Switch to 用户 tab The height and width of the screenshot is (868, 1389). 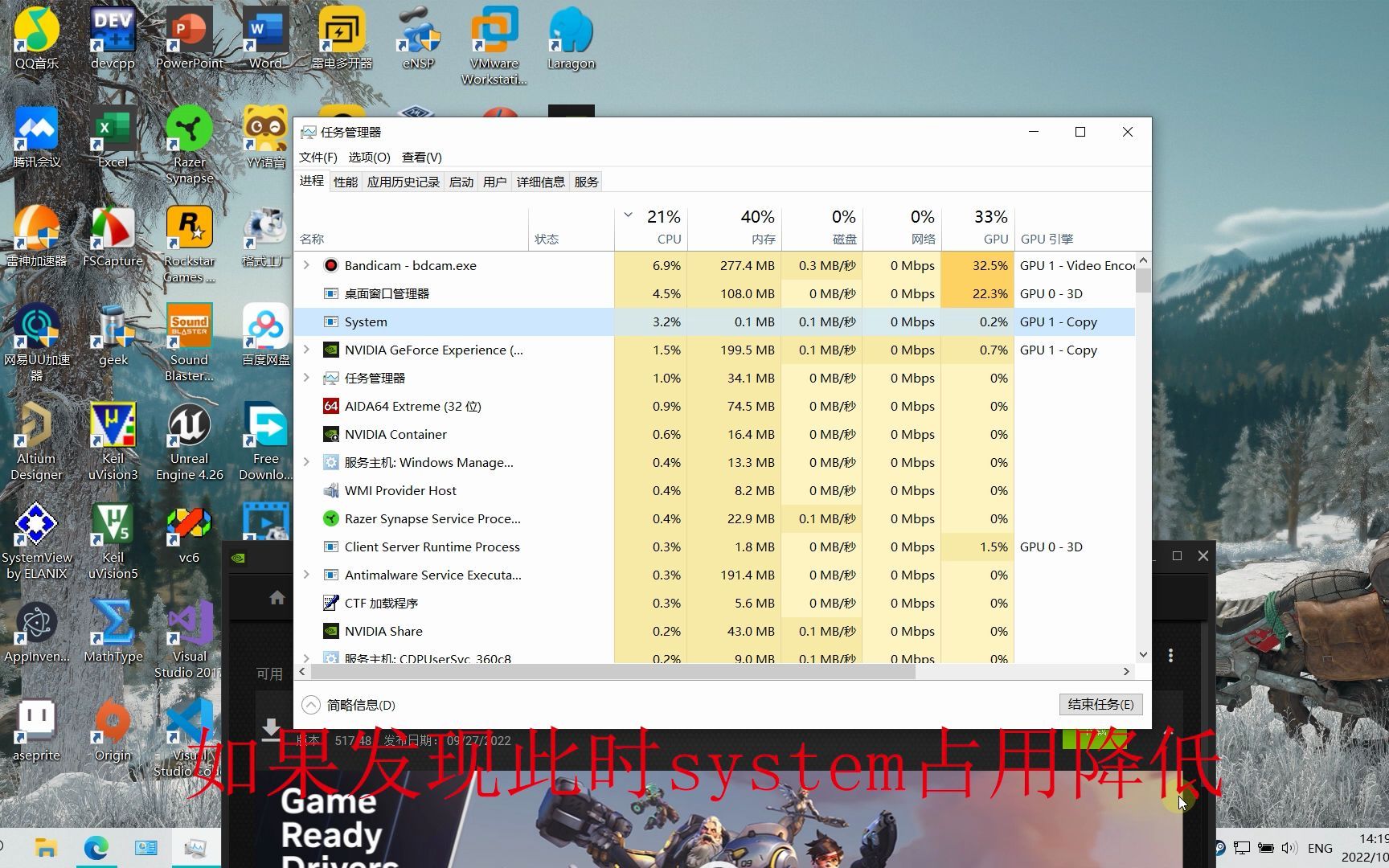(x=495, y=182)
